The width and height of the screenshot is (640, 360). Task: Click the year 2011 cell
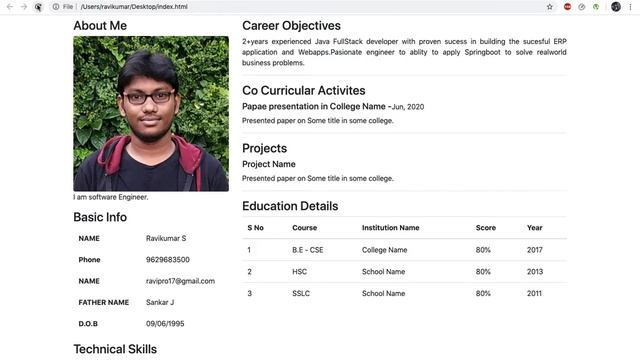click(x=534, y=293)
